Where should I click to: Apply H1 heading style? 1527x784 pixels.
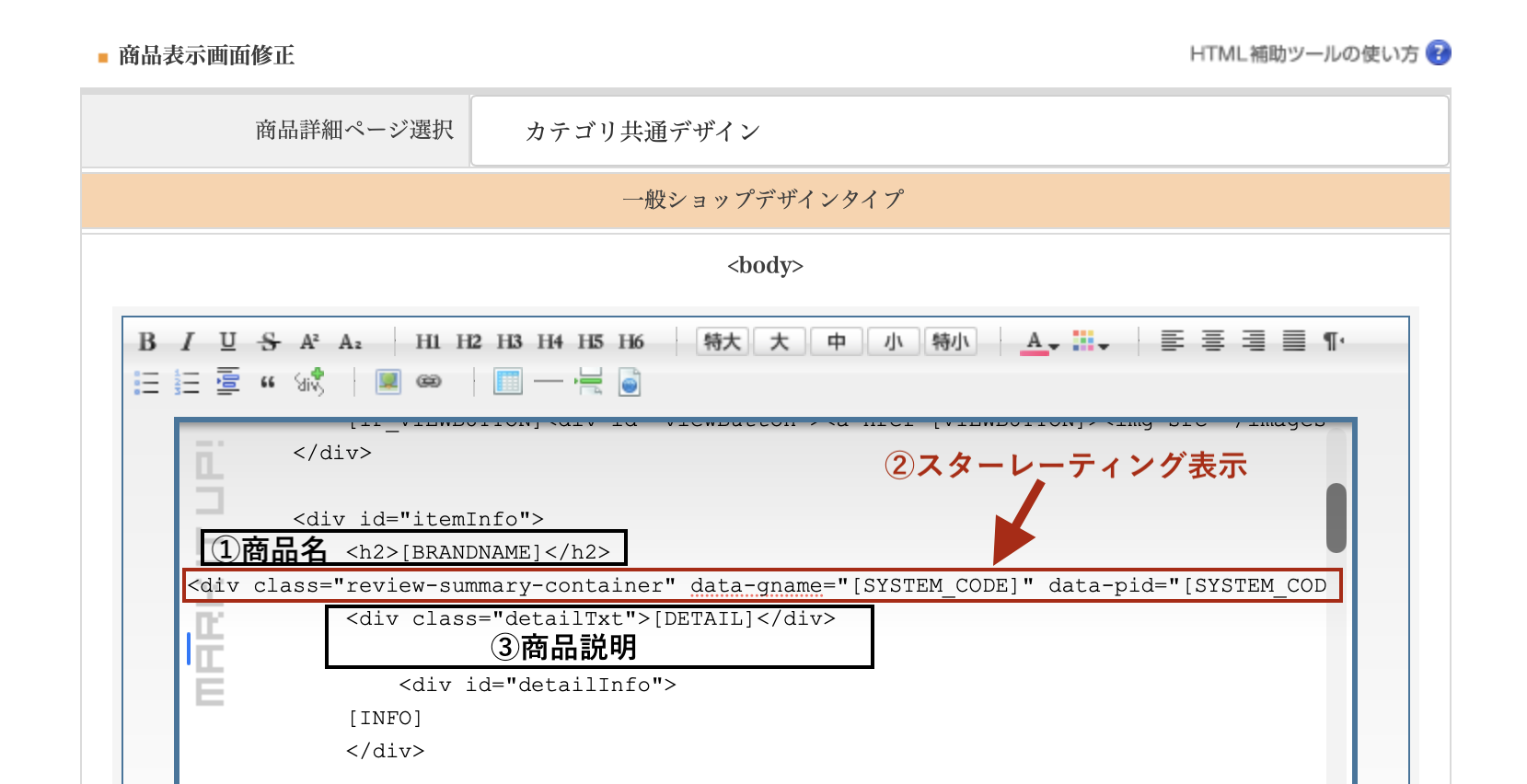coord(428,342)
